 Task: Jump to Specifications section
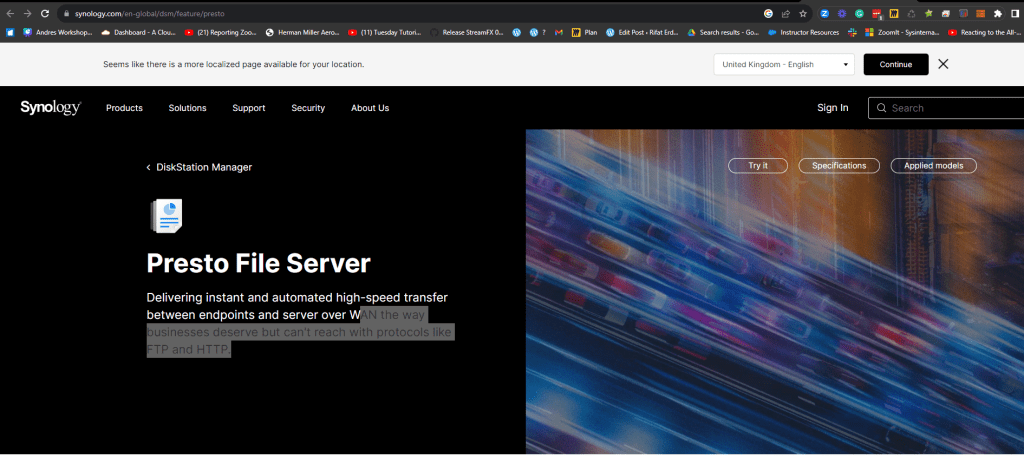click(839, 166)
